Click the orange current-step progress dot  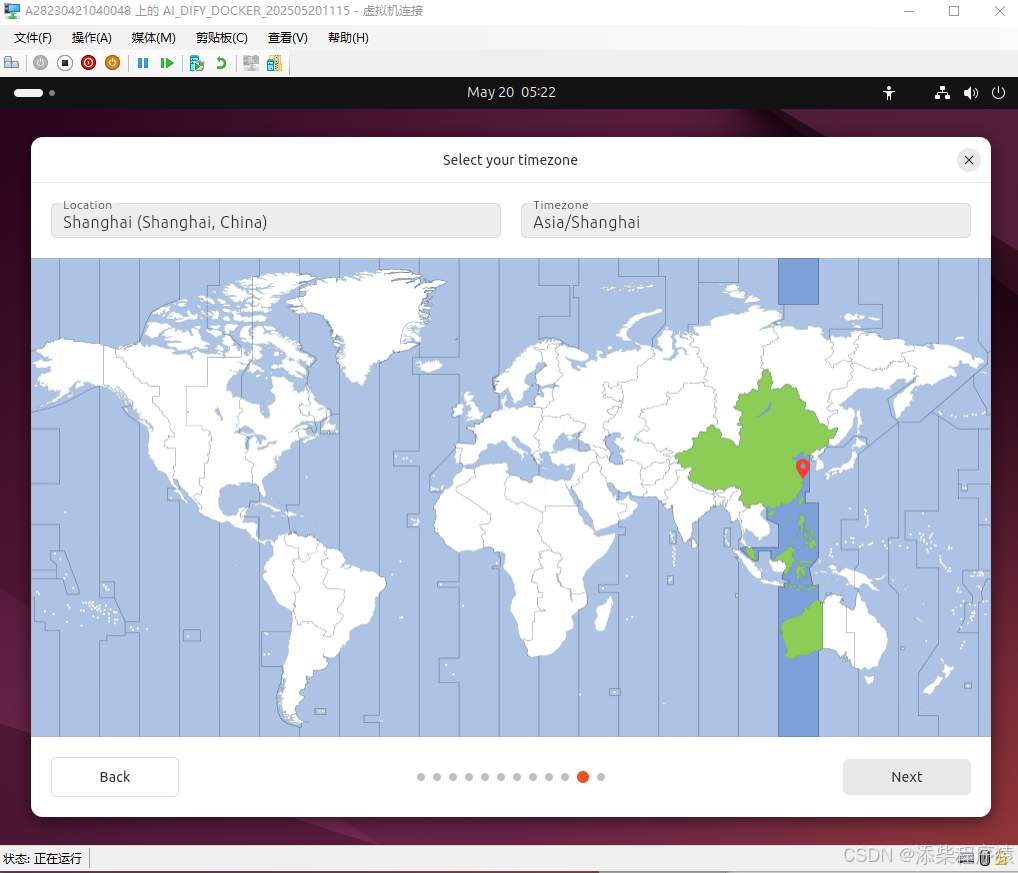tap(583, 777)
